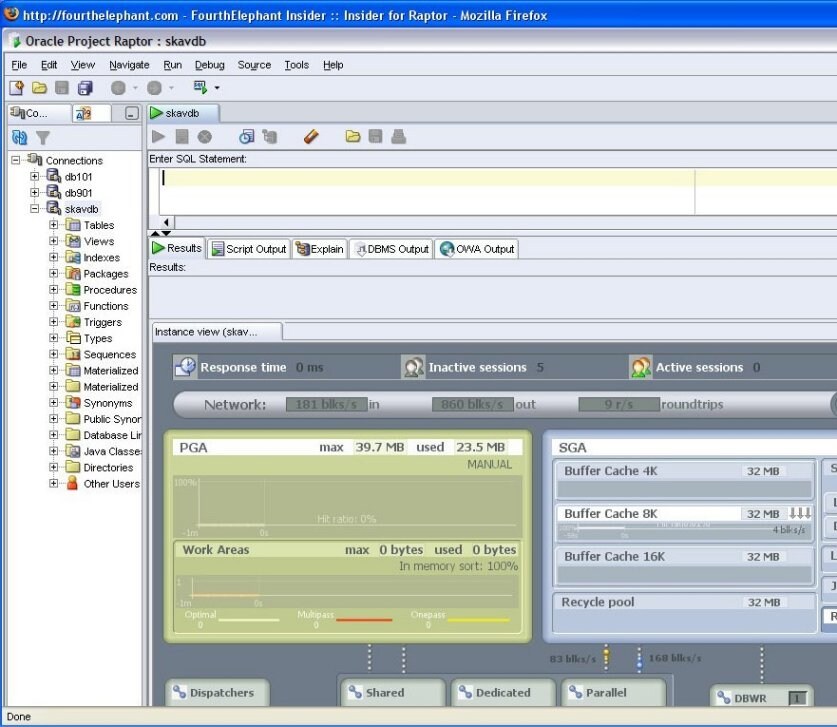Click the Active sessions icon

[x=641, y=367]
